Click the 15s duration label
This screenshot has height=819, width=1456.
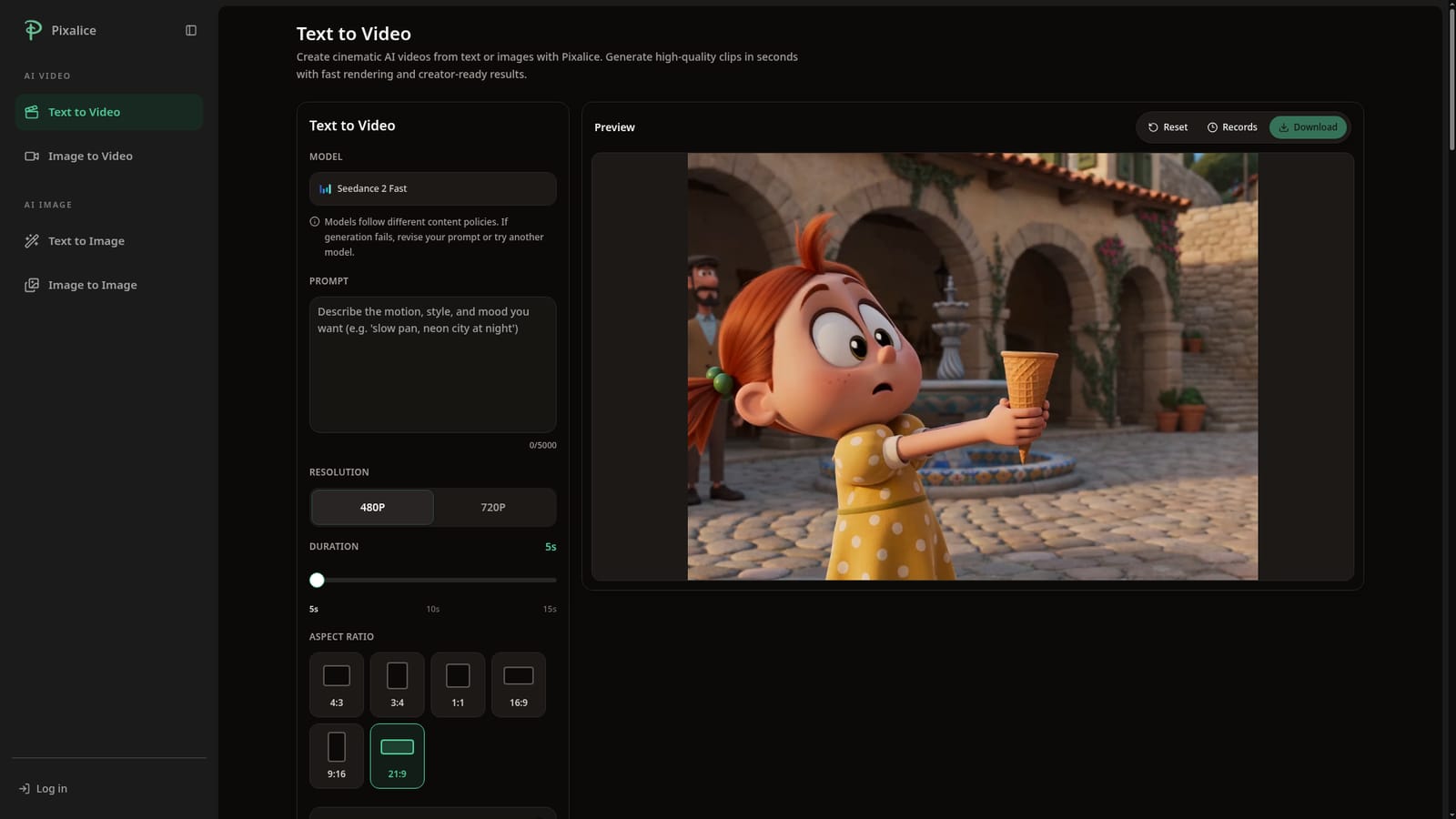pos(550,609)
